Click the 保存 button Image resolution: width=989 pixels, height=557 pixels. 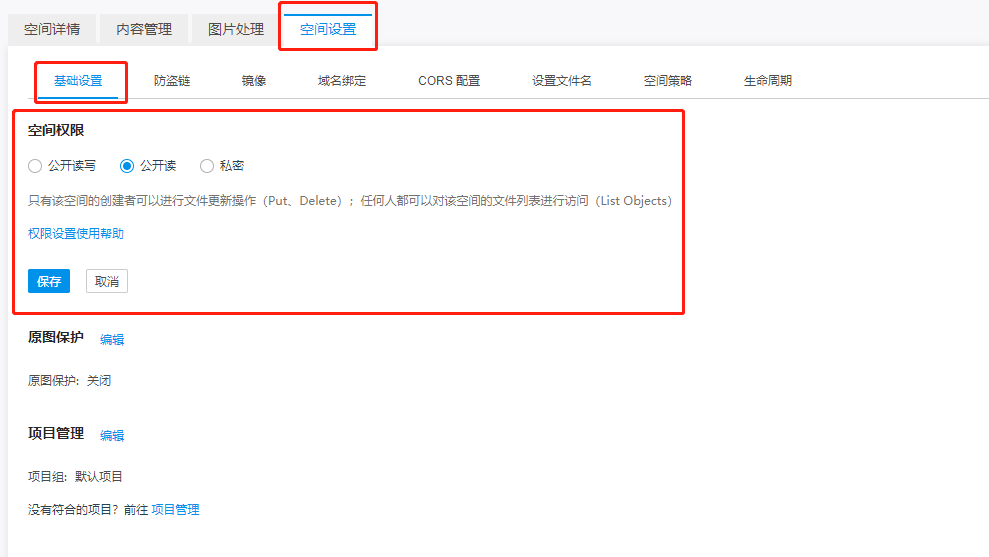[49, 281]
